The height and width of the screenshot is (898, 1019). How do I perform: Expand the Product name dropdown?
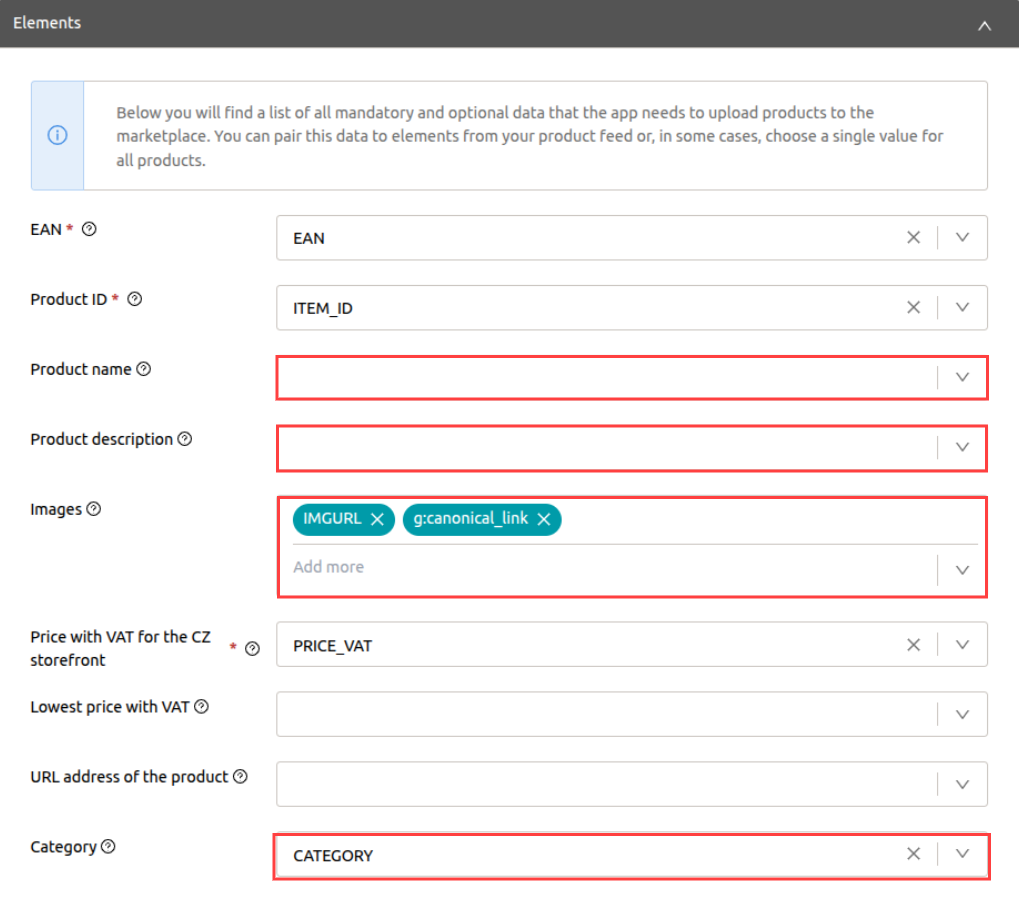pos(962,378)
